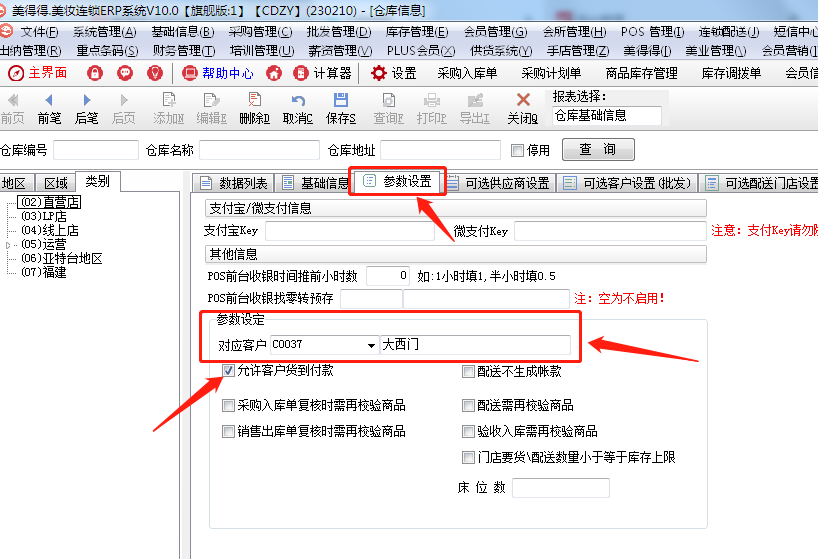Open 采购入库单 shortcut
The image size is (818, 559).
pos(467,74)
